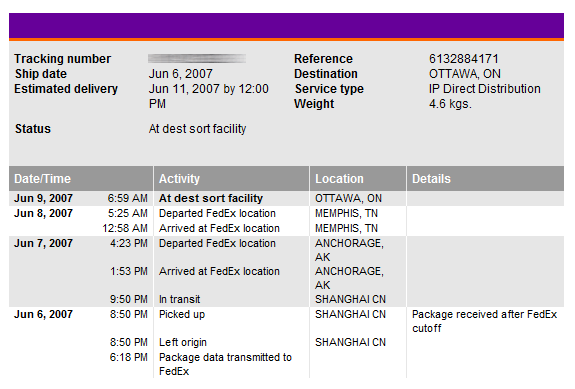This screenshot has width=575, height=389.
Task: Select the Jun 6, 2007 ship date value
Action: point(180,74)
